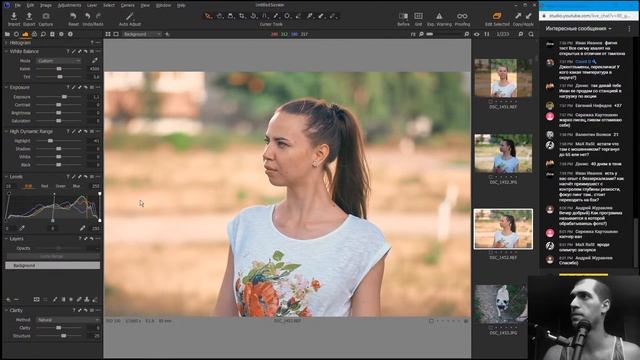
Task: Open DSC_1451 thumbnail in browser
Action: (x=503, y=78)
